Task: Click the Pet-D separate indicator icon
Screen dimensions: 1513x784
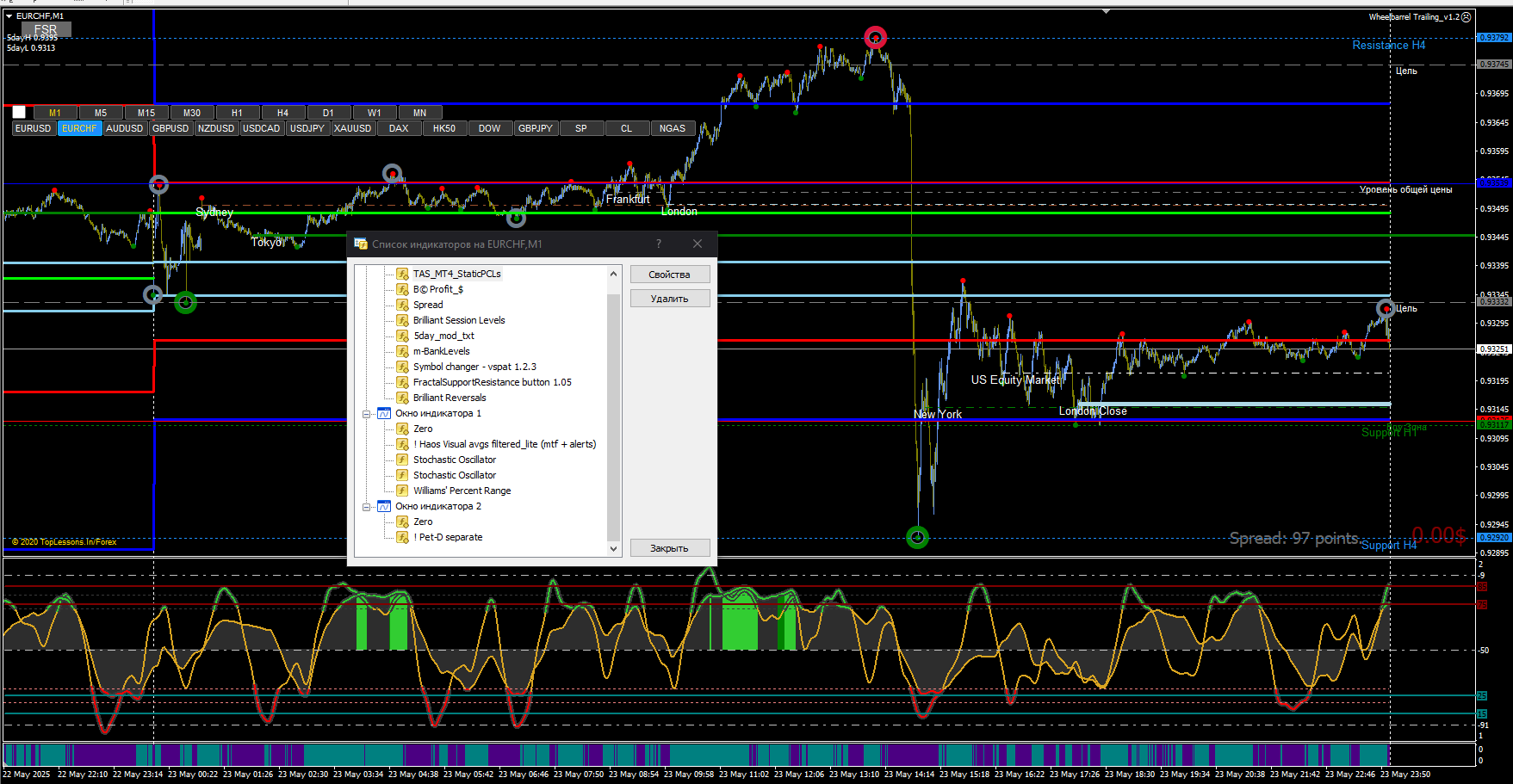Action: 402,537
